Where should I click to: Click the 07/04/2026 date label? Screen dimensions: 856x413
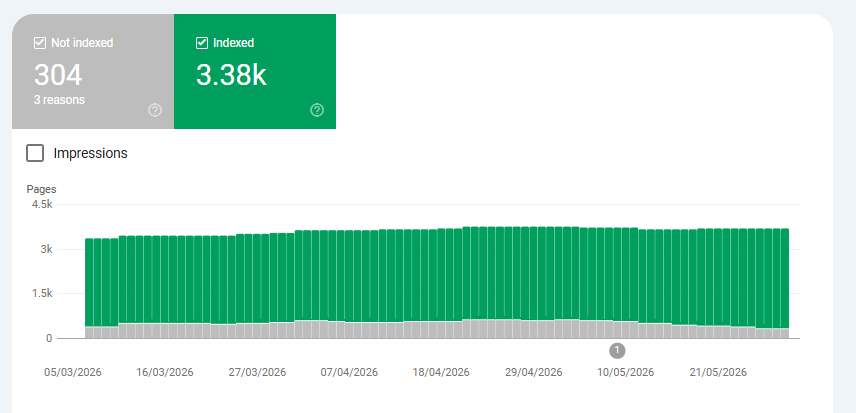point(349,373)
